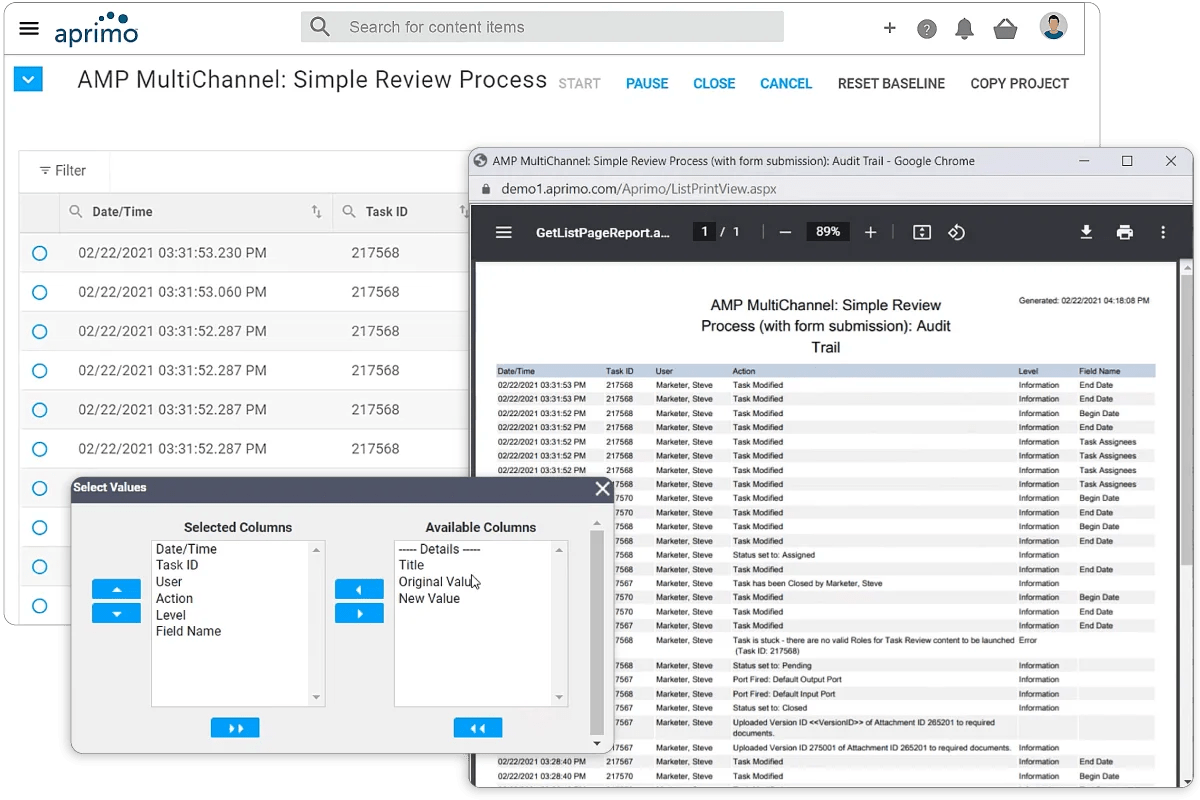The height and width of the screenshot is (800, 1200).
Task: Click the lock icon in Chrome address bar
Action: coord(485,188)
